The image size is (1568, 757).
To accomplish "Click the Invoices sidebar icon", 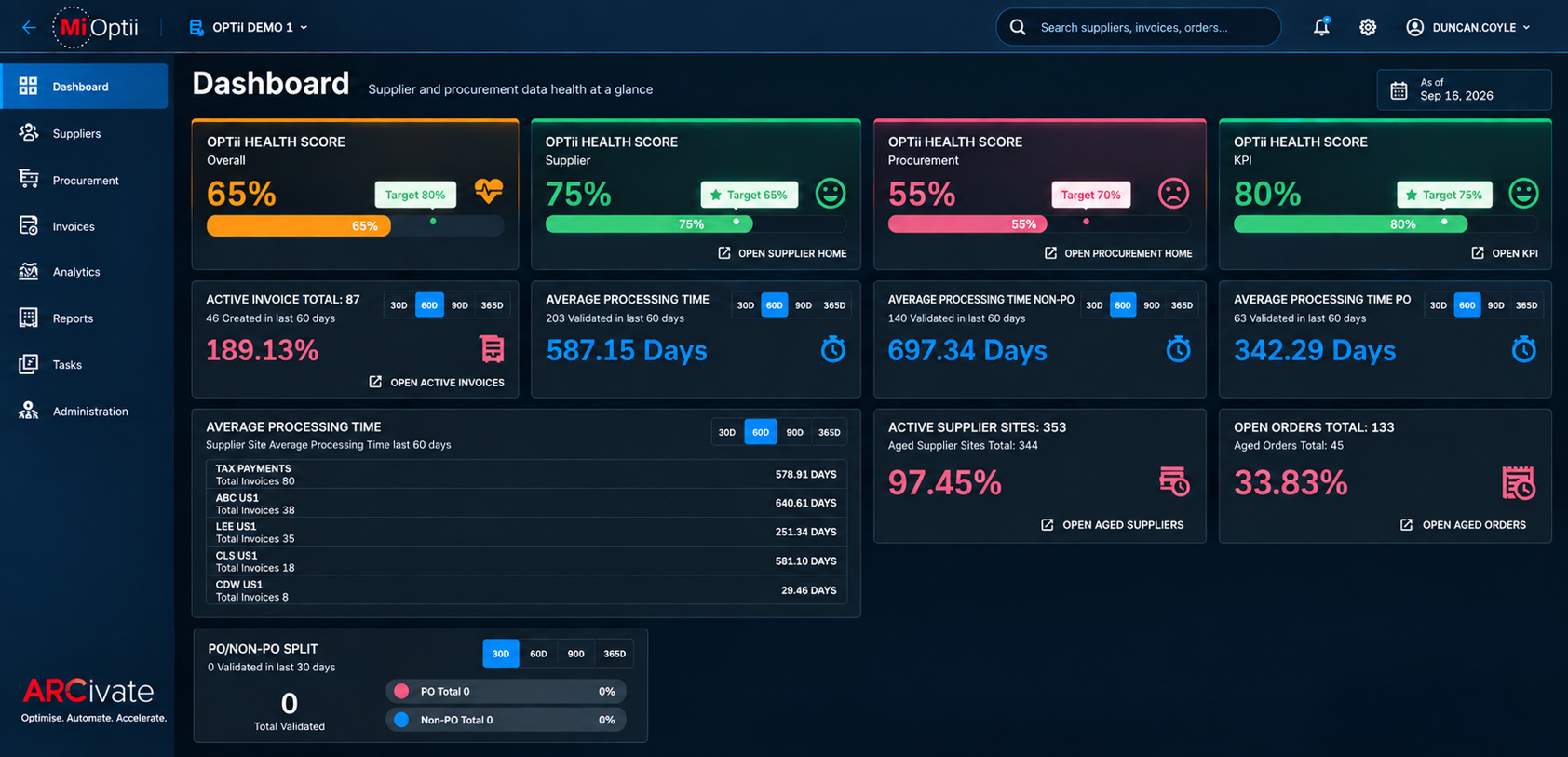I will pyautogui.click(x=29, y=226).
